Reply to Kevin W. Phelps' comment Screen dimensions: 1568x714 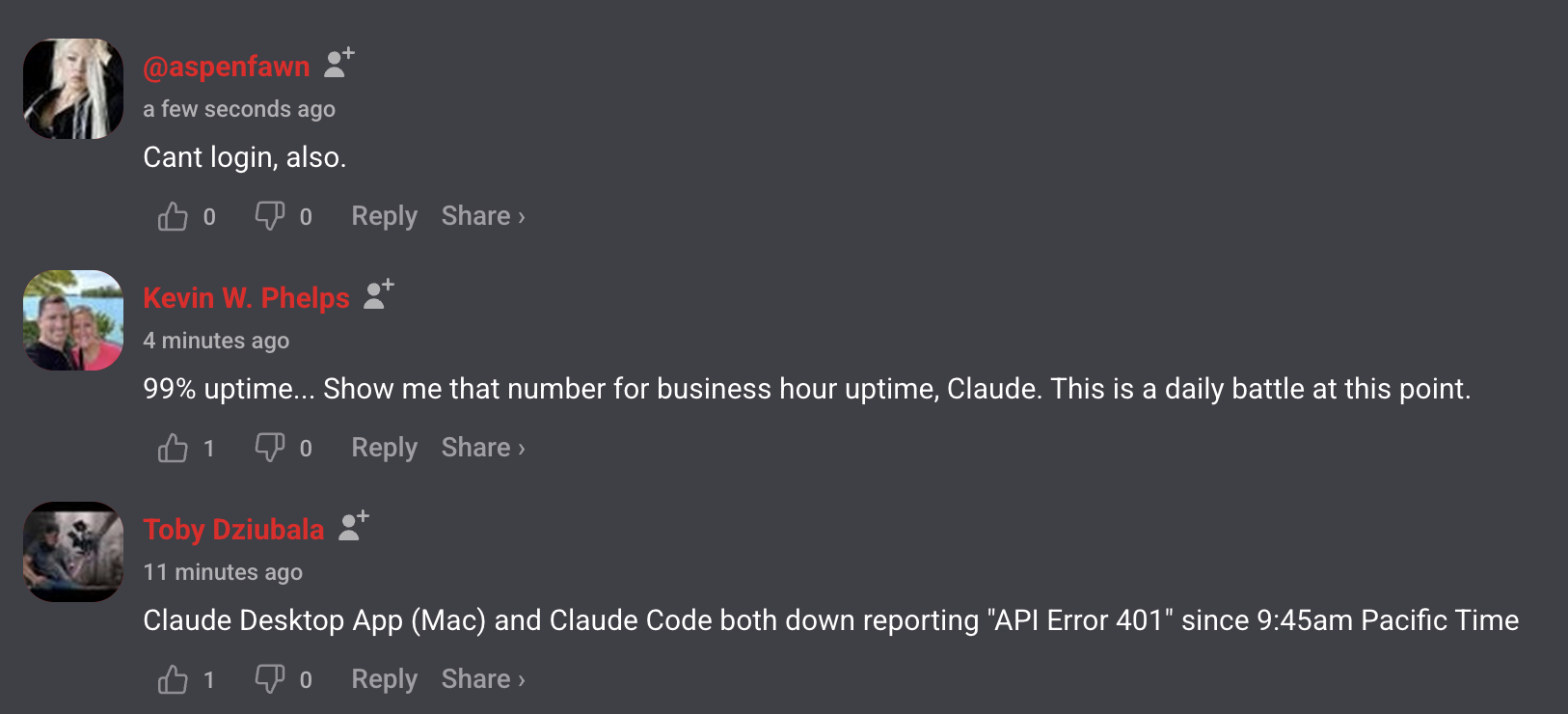tap(383, 447)
